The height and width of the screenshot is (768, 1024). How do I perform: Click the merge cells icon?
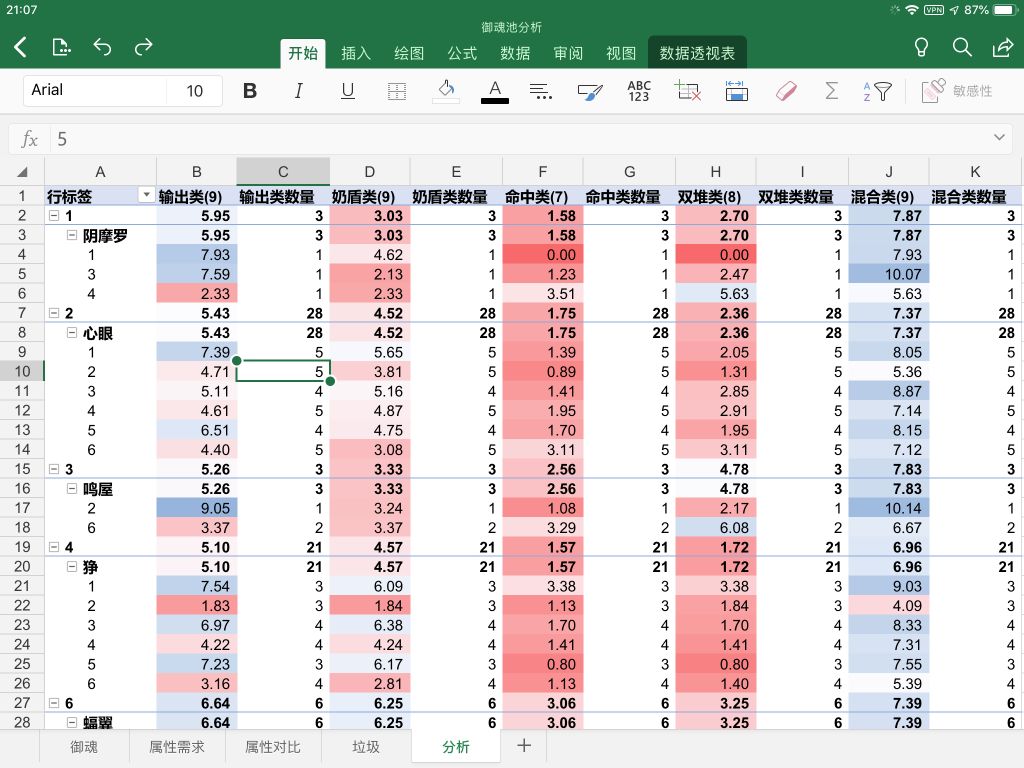pyautogui.click(x=737, y=91)
